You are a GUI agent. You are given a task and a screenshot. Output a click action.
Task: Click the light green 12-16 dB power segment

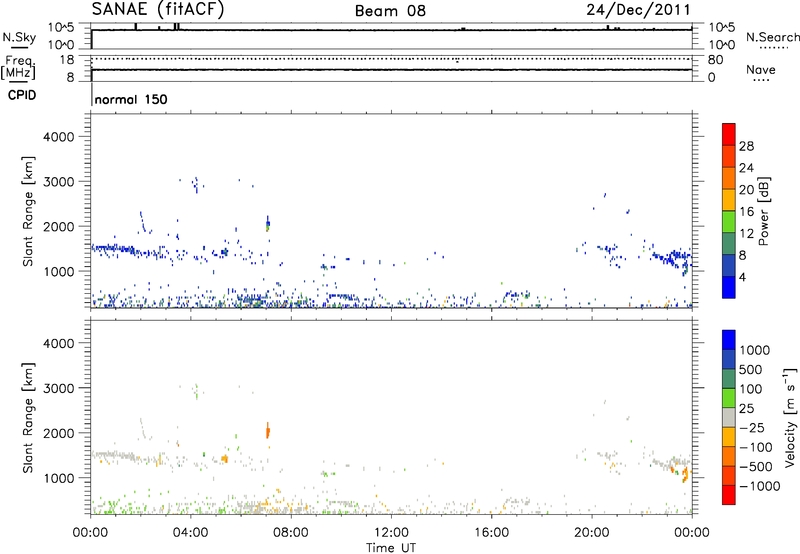pyautogui.click(x=729, y=221)
